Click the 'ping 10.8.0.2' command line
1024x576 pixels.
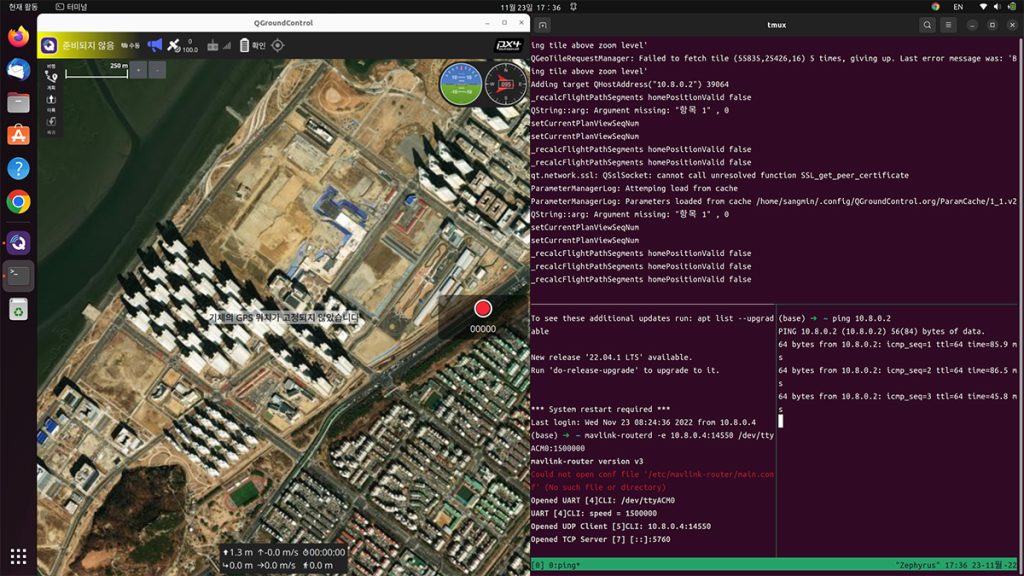(861, 319)
